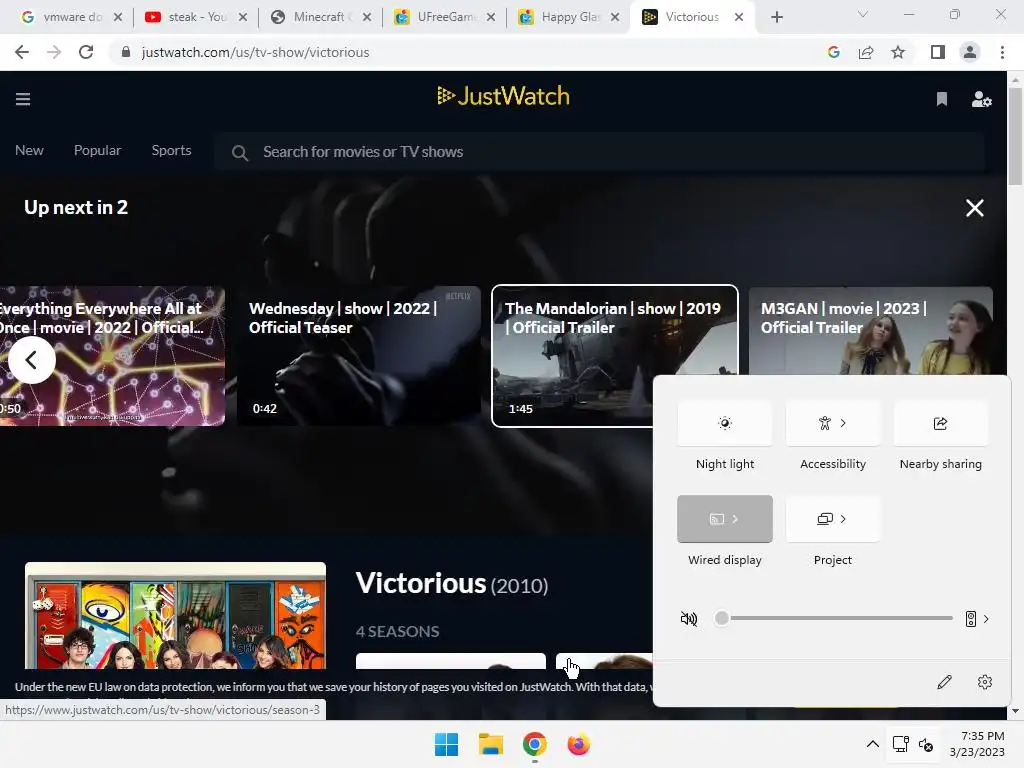Close the Up next trailer overlay
The width and height of the screenshot is (1024, 768).
point(974,208)
